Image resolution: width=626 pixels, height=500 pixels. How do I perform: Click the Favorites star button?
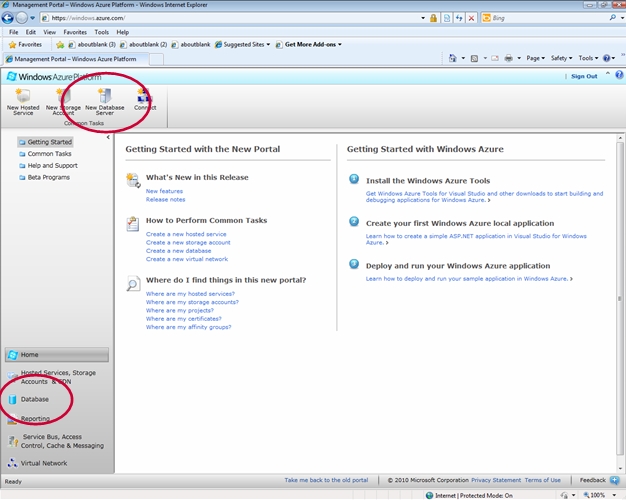point(25,44)
